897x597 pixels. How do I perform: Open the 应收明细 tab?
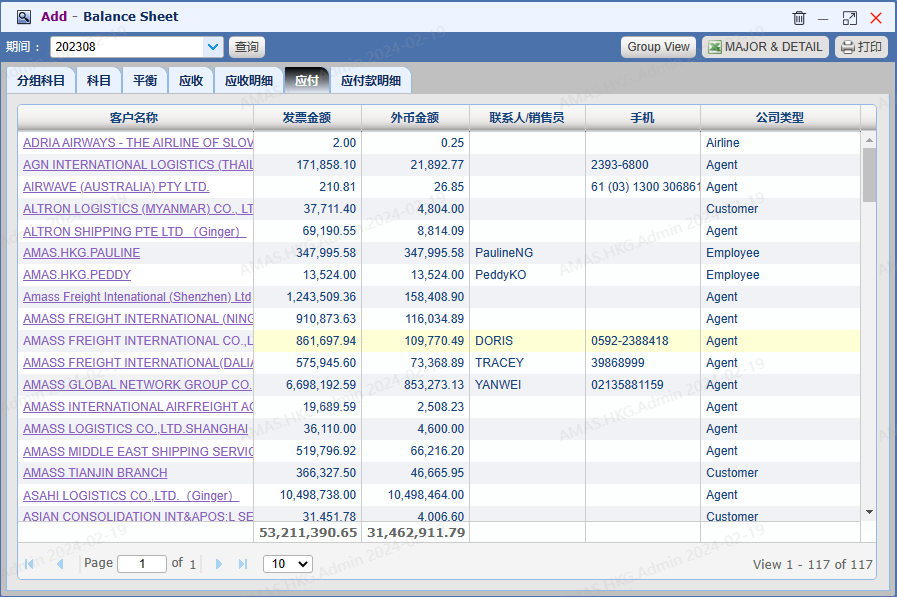tap(249, 81)
